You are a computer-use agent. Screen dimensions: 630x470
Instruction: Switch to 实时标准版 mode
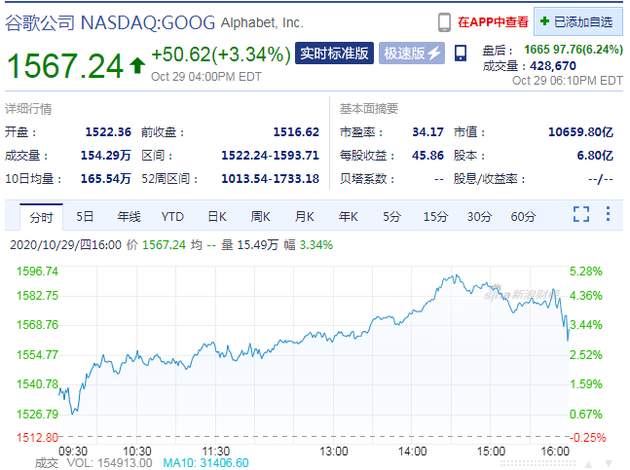point(335,53)
